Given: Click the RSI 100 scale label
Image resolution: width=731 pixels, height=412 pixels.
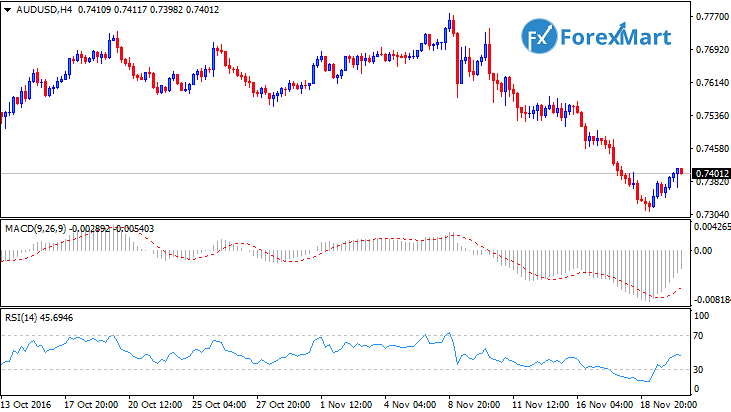Looking at the screenshot, I should point(701,316).
